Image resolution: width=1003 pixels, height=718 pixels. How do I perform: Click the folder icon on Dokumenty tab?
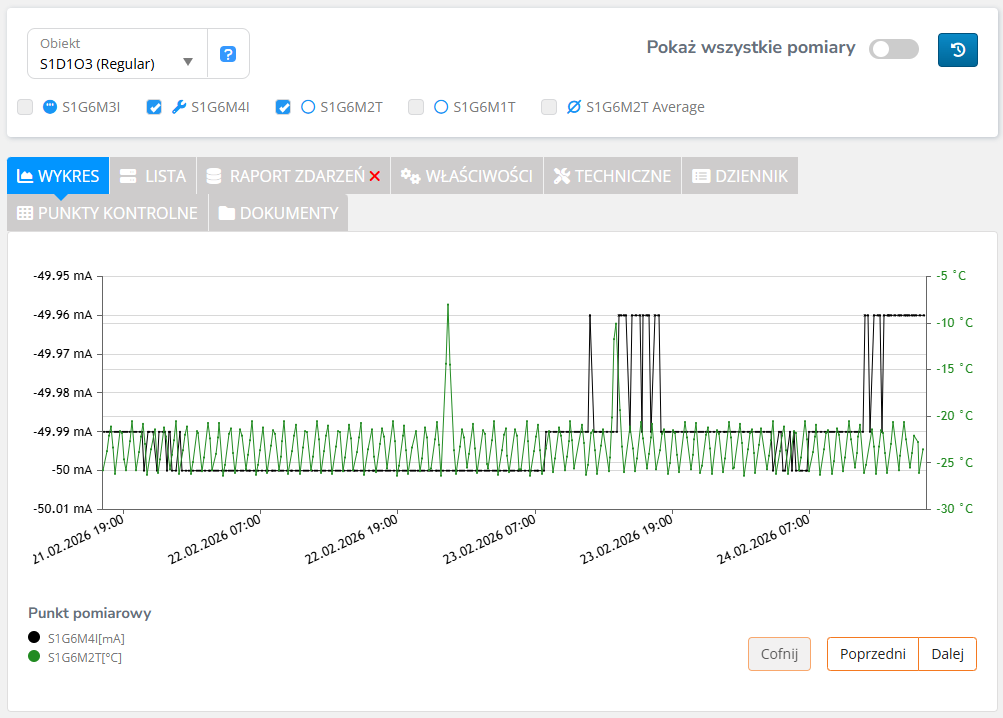tap(227, 213)
